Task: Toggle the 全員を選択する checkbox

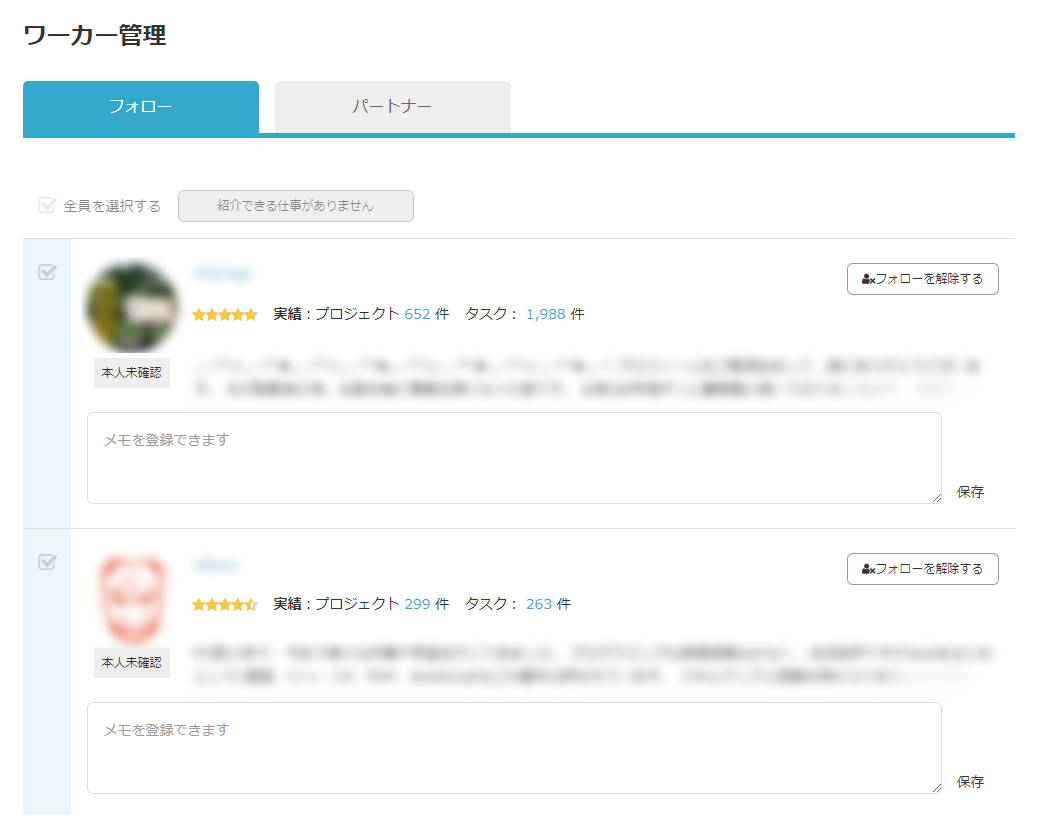Action: pyautogui.click(x=47, y=205)
